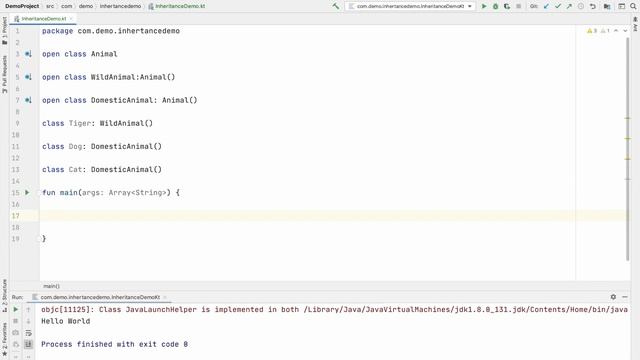The width and height of the screenshot is (640, 360).
Task: Click the Git commit checkmark icon
Action: (x=558, y=6)
